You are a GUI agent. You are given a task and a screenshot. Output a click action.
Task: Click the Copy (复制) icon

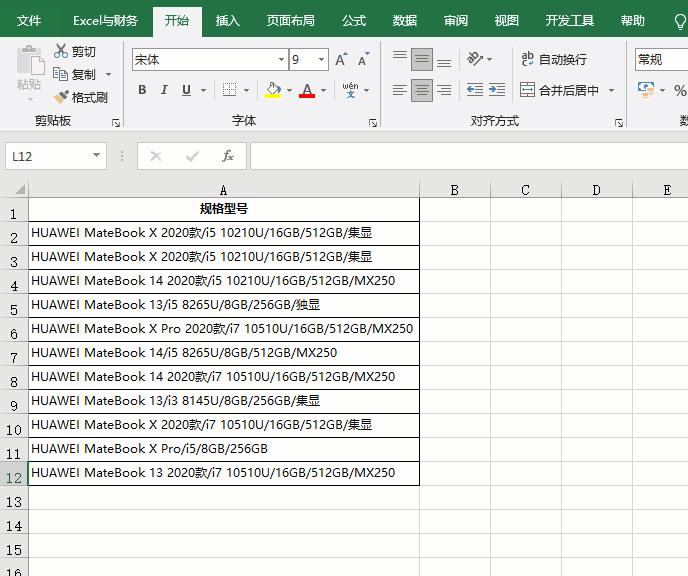60,74
